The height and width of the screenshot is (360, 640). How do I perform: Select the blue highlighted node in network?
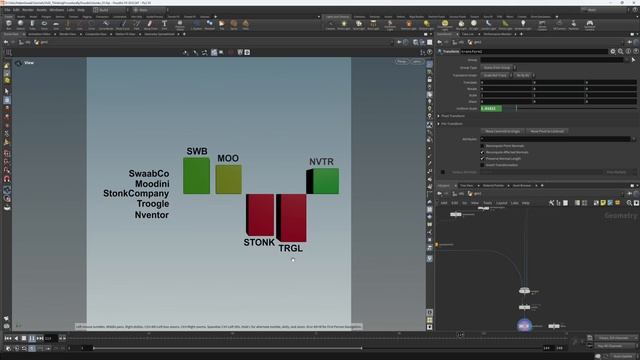(524, 326)
